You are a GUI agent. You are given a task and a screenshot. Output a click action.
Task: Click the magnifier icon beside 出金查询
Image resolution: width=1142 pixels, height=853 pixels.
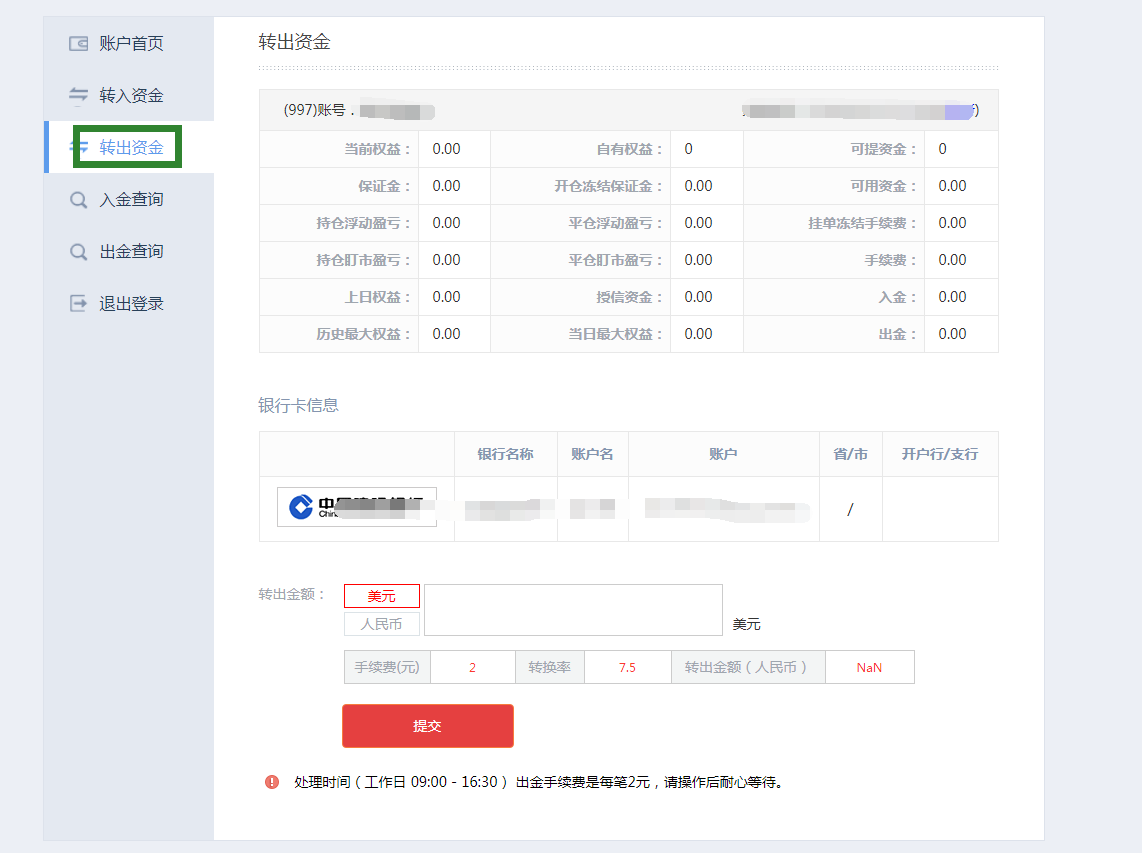[78, 252]
